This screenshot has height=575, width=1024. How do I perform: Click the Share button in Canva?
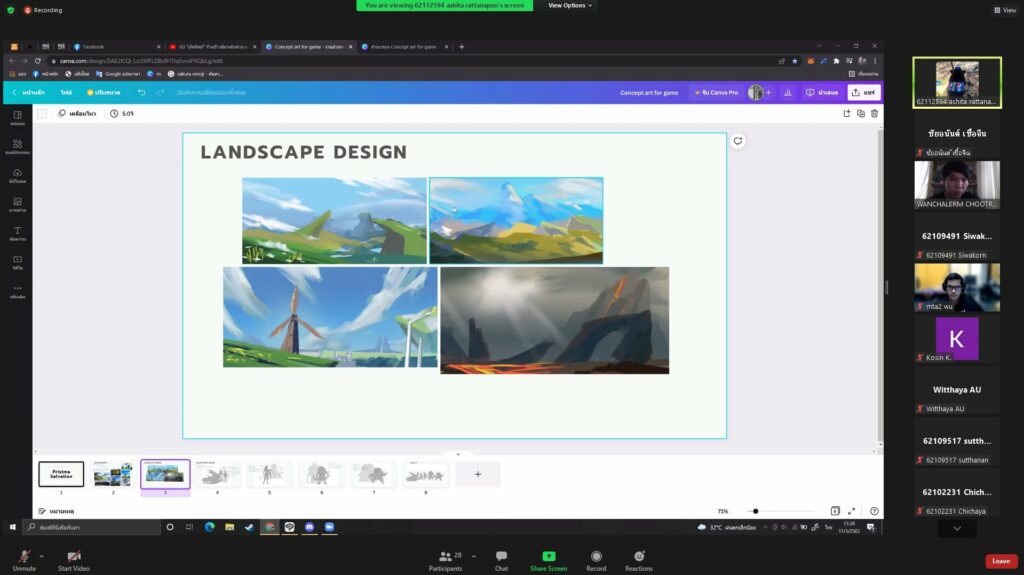point(864,92)
